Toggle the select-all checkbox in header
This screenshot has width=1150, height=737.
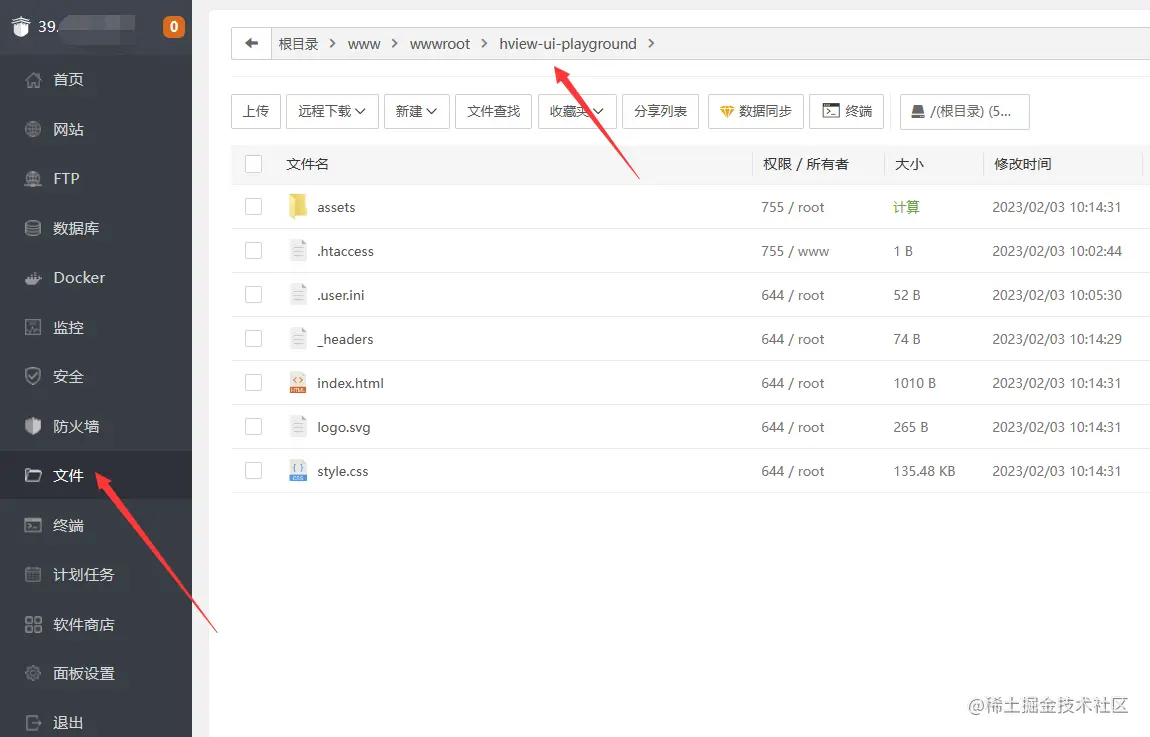coord(254,164)
